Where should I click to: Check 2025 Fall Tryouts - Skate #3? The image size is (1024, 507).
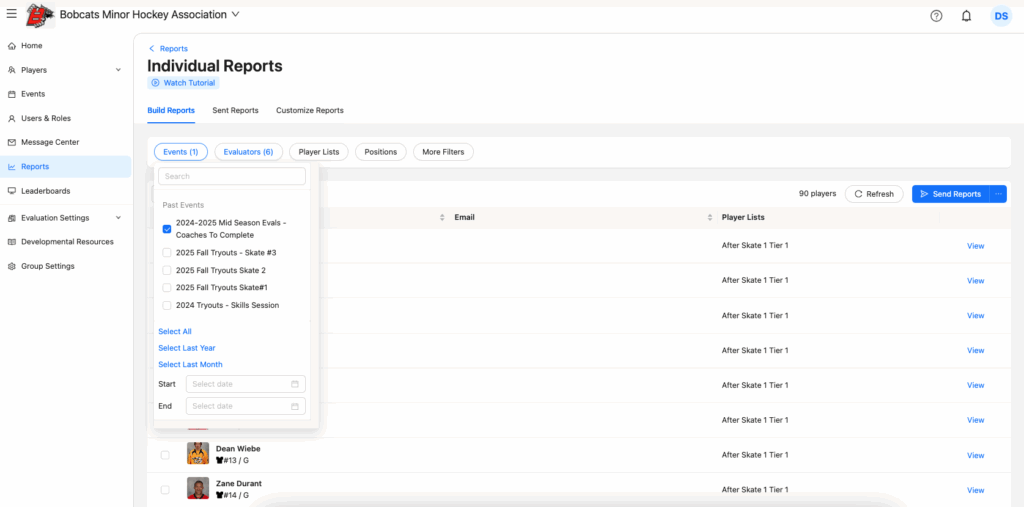pyautogui.click(x=167, y=253)
